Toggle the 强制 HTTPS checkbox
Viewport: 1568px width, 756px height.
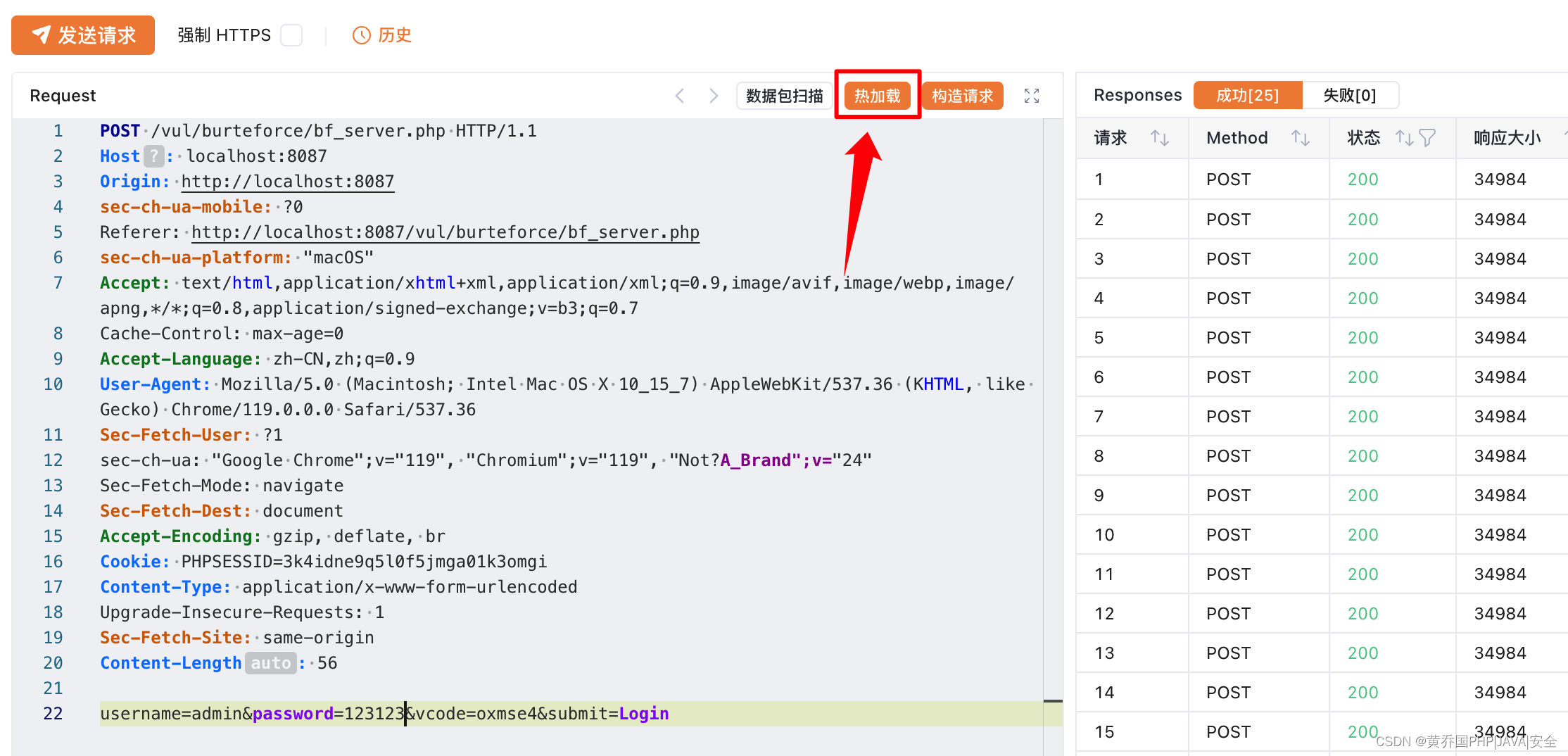pyautogui.click(x=291, y=35)
